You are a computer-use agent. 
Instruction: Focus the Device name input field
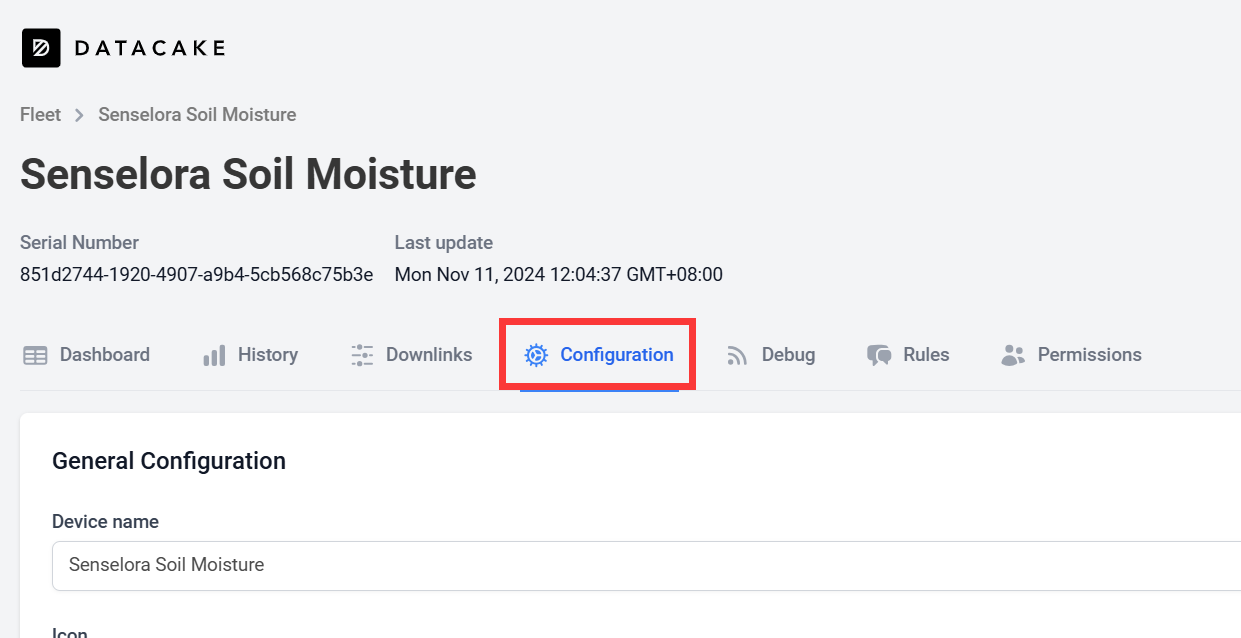pyautogui.click(x=646, y=566)
